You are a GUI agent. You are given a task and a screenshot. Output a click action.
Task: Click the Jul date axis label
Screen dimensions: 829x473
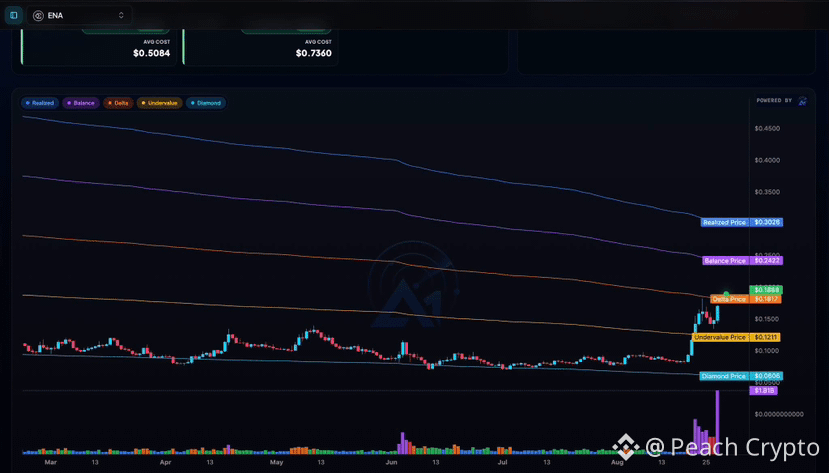pos(502,462)
